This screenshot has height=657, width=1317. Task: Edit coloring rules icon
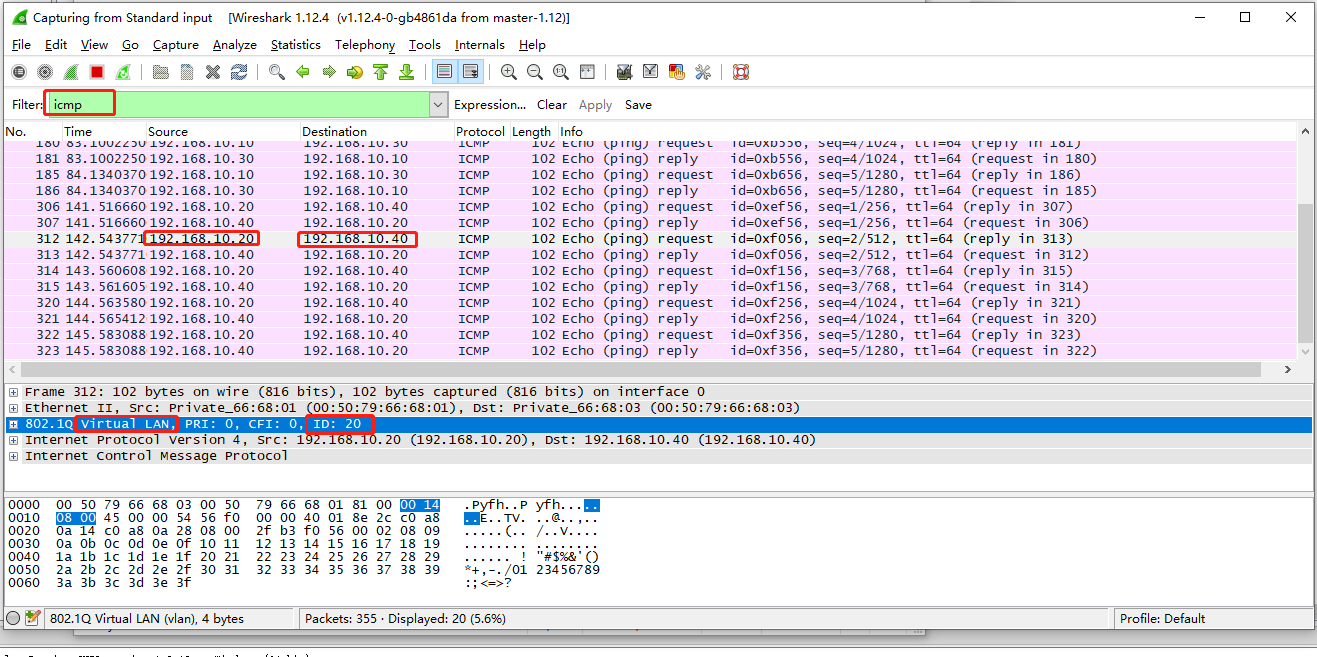tap(677, 72)
